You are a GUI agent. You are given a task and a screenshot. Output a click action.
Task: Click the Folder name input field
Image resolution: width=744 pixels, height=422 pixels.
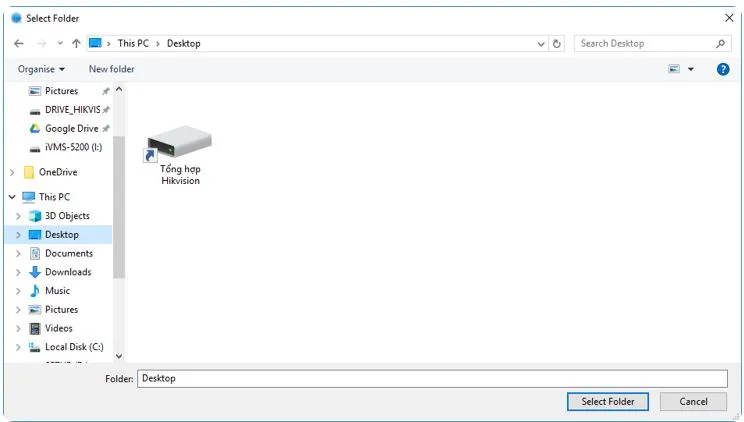430,379
